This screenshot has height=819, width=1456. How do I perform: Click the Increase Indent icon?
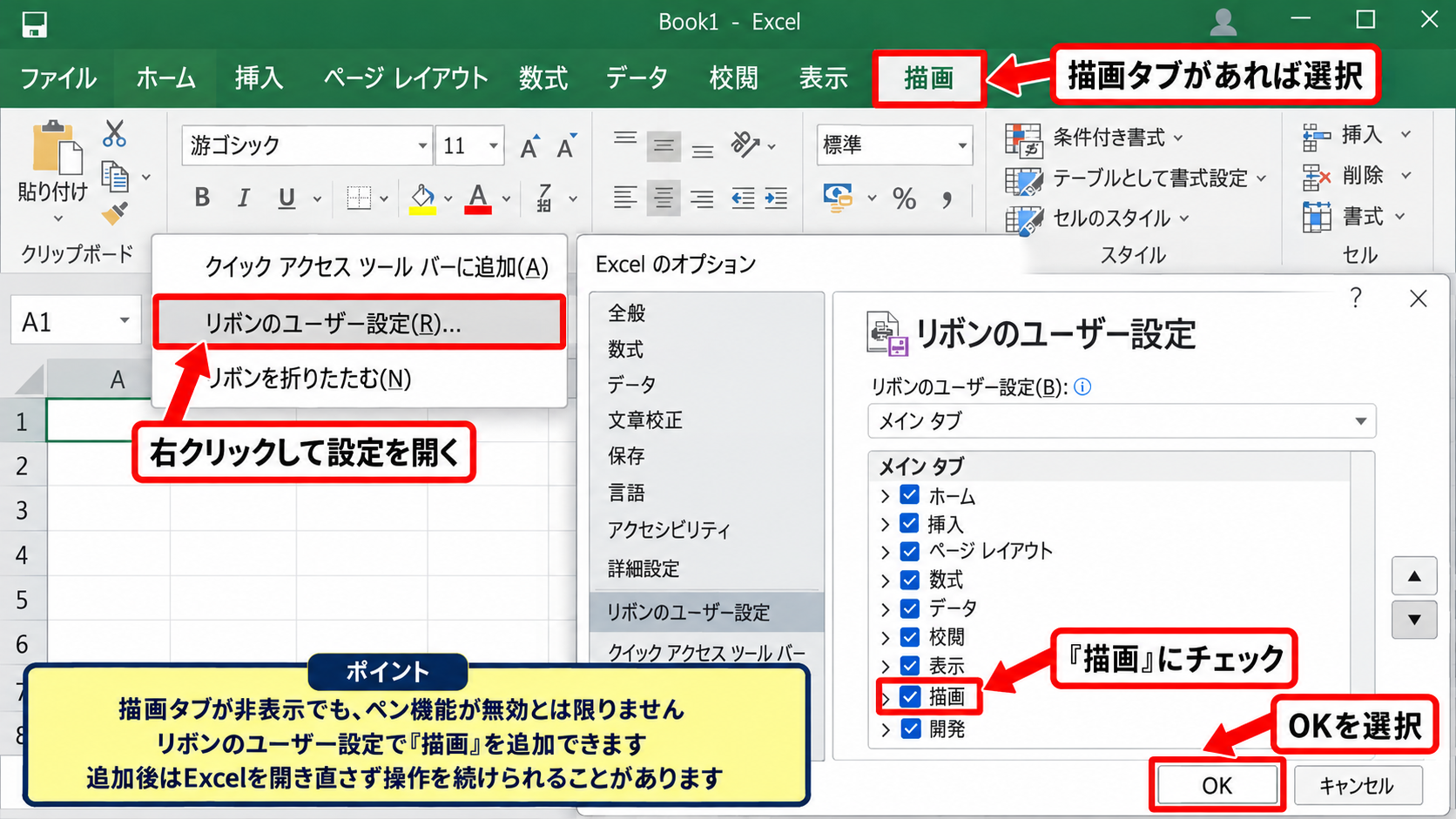[x=776, y=198]
